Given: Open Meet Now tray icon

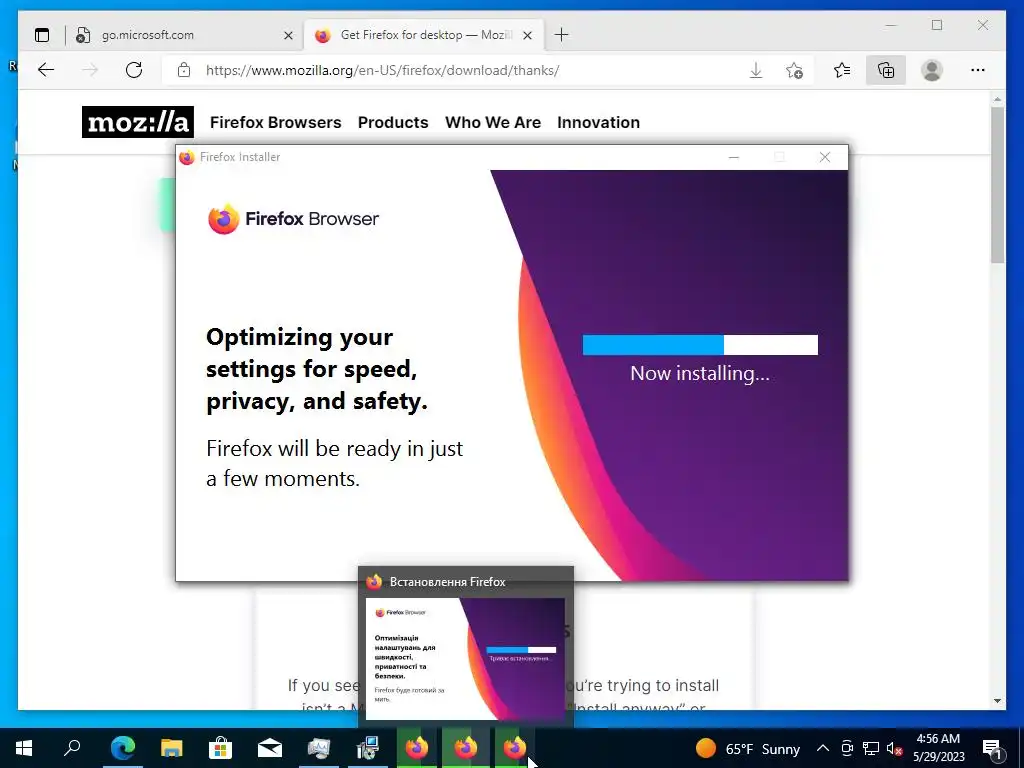Looking at the screenshot, I should [x=847, y=748].
